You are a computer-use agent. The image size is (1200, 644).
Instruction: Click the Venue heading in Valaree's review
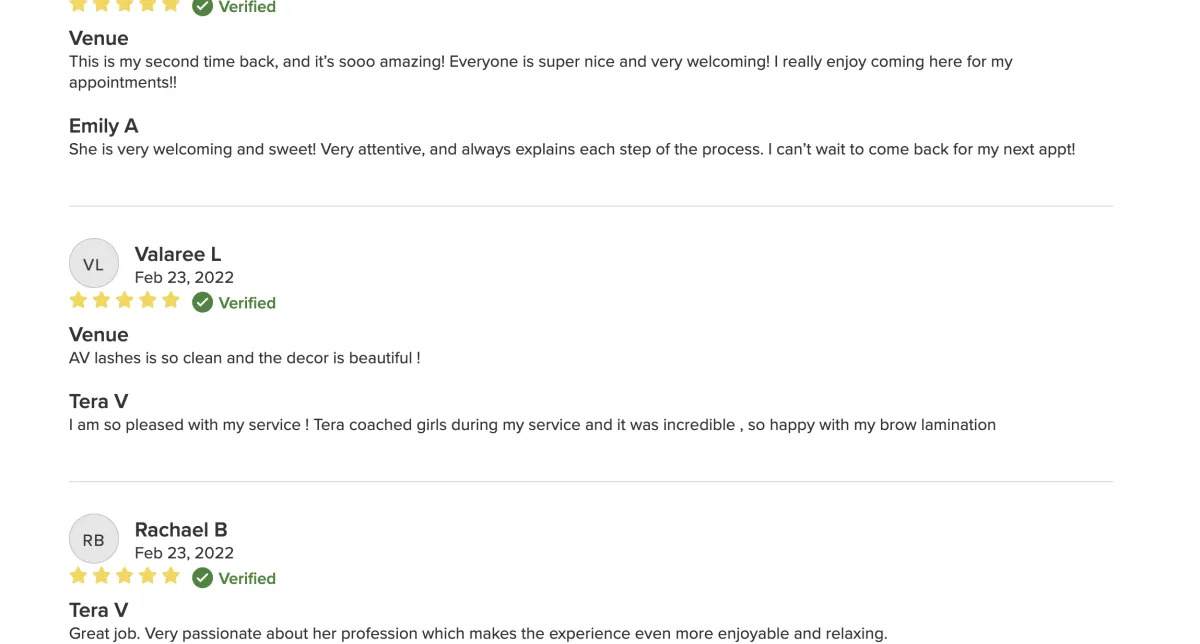point(99,334)
